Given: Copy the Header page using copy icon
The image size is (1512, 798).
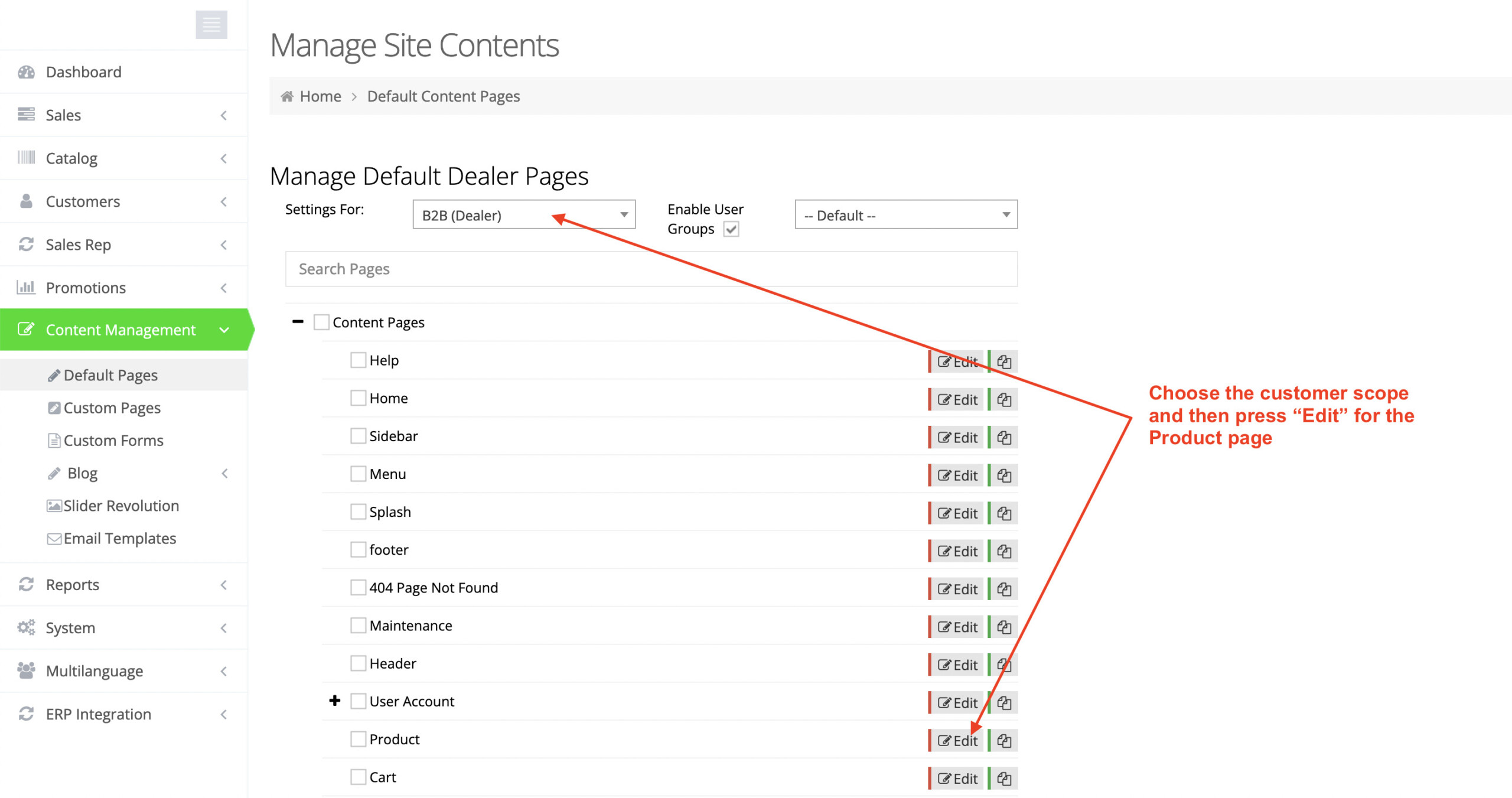Looking at the screenshot, I should click(1003, 665).
